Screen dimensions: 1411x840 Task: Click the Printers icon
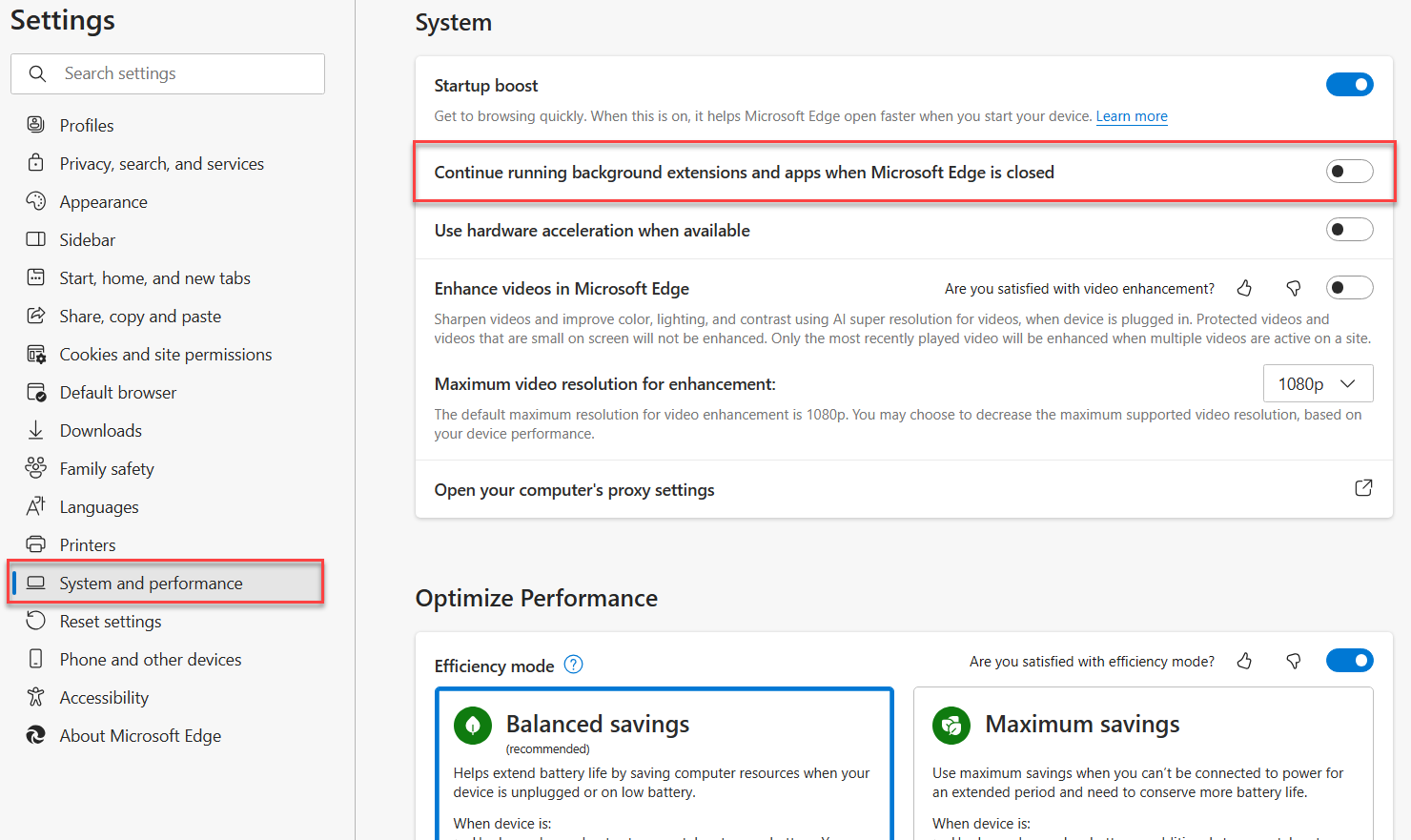tap(35, 544)
